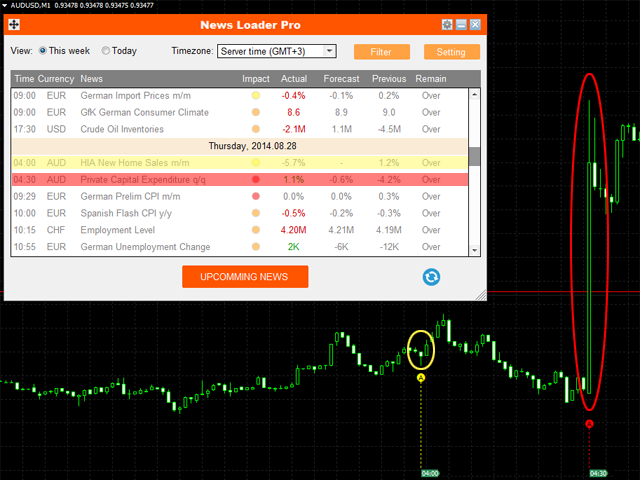Click the resize grip at panel corner
Viewport: 640px width, 480px height.
point(481,295)
